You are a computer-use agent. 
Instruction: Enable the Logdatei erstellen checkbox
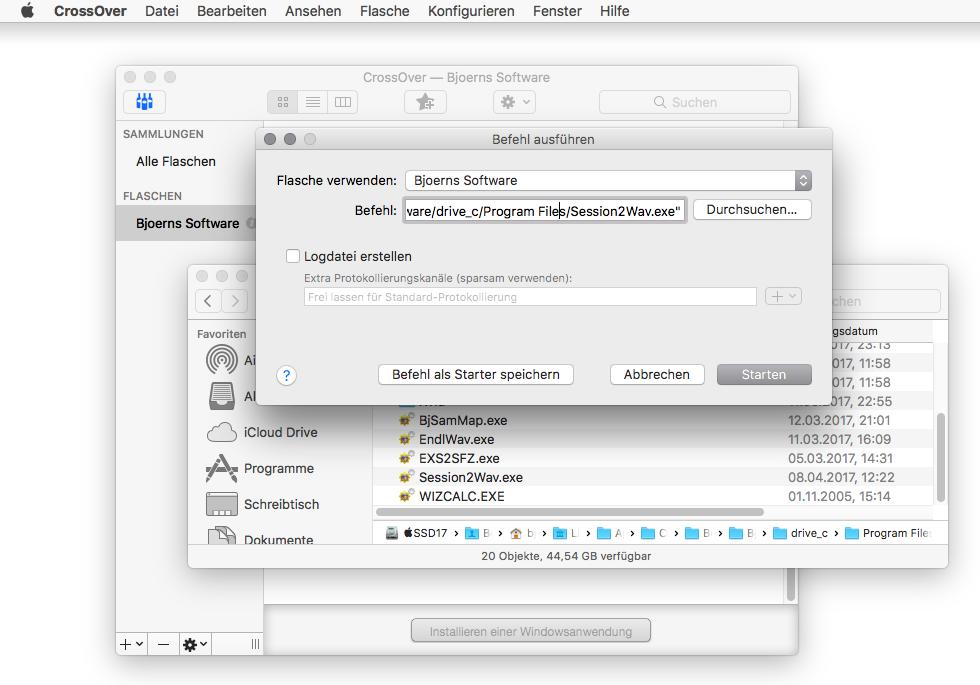[292, 256]
